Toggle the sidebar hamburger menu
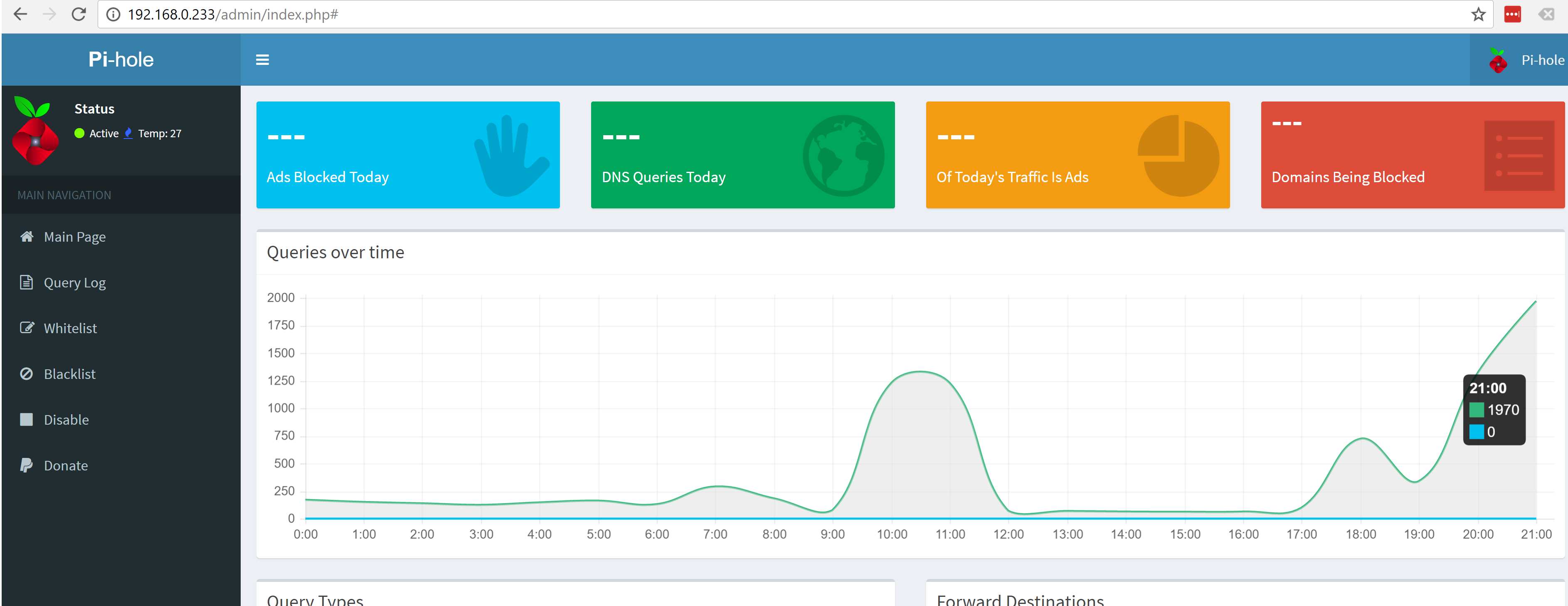This screenshot has height=606, width=1568. 262,60
